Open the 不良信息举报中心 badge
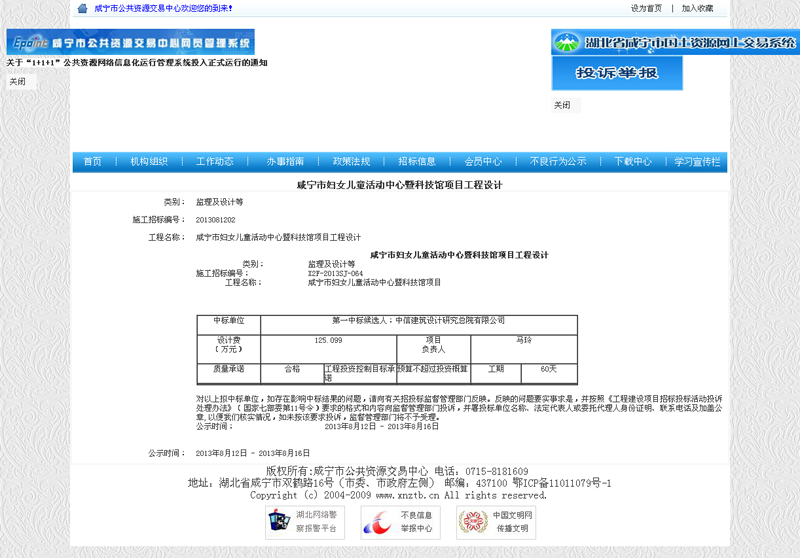Image resolution: width=800 pixels, height=558 pixels. point(399,521)
